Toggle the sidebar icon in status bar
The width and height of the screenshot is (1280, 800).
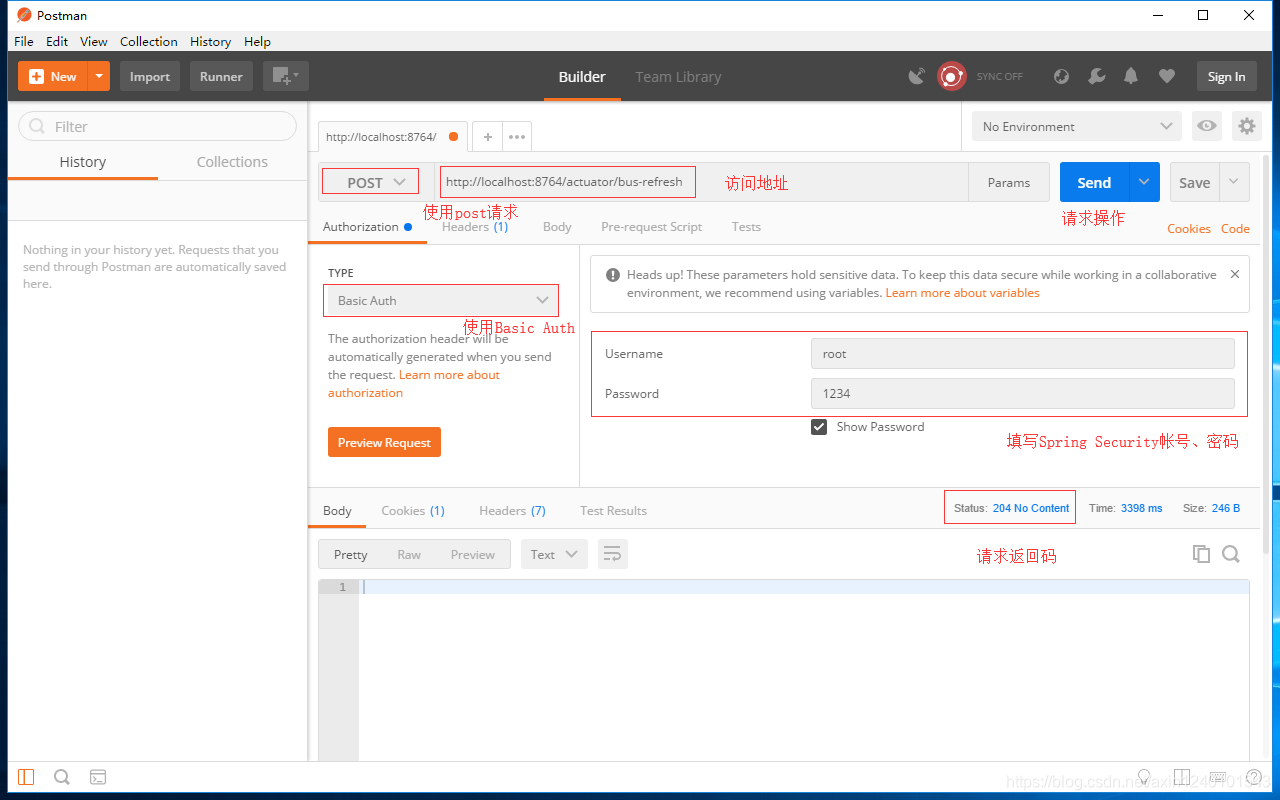coord(26,777)
